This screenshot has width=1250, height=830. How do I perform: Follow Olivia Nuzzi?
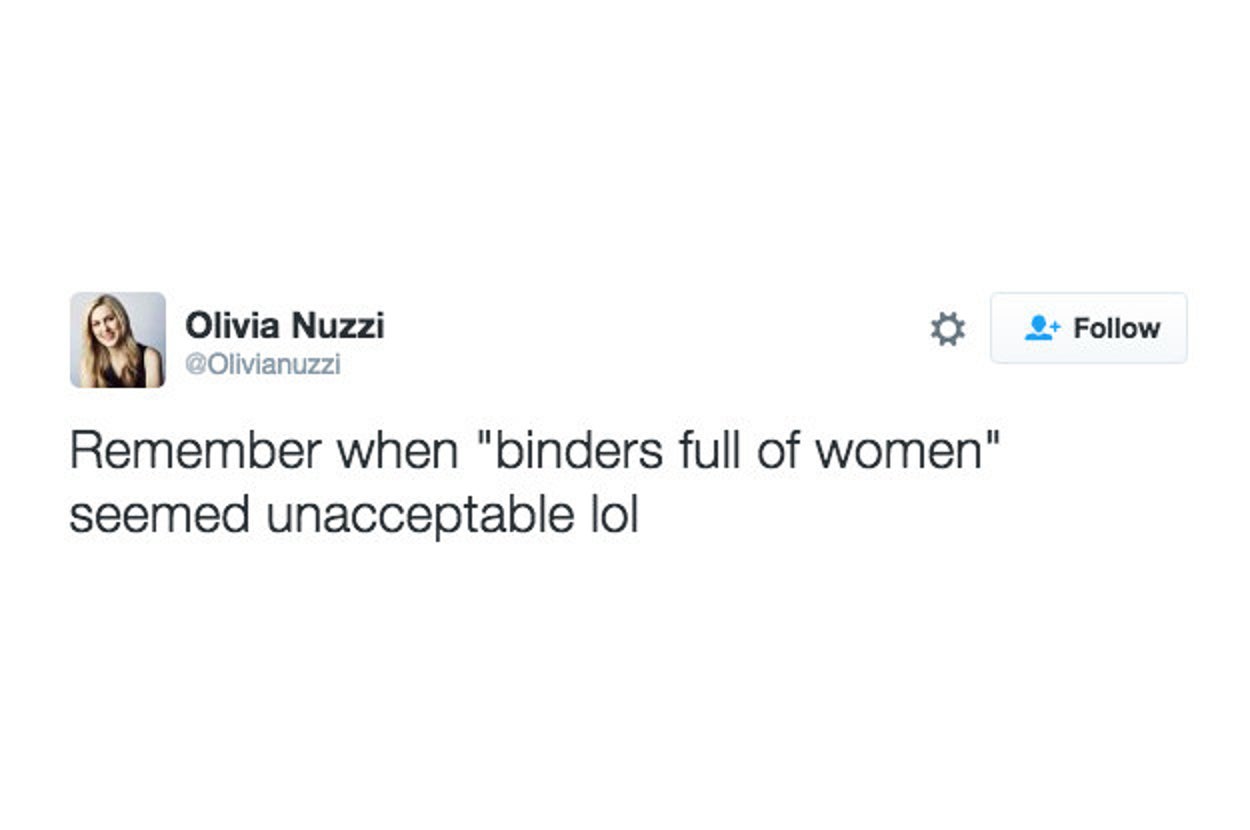click(x=1088, y=328)
